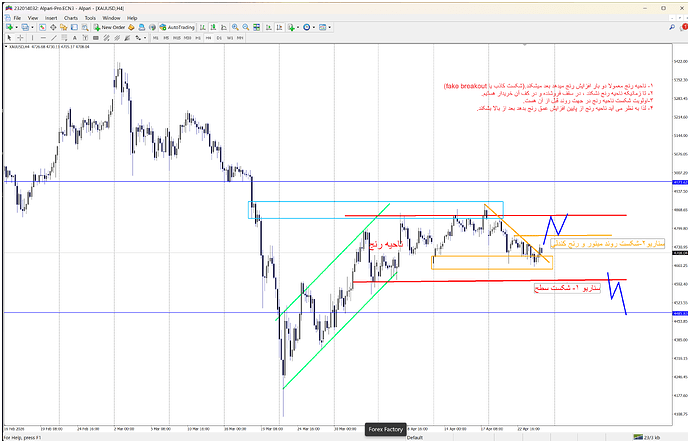Open the File menu
This screenshot has width=690, height=443.
(17, 18)
